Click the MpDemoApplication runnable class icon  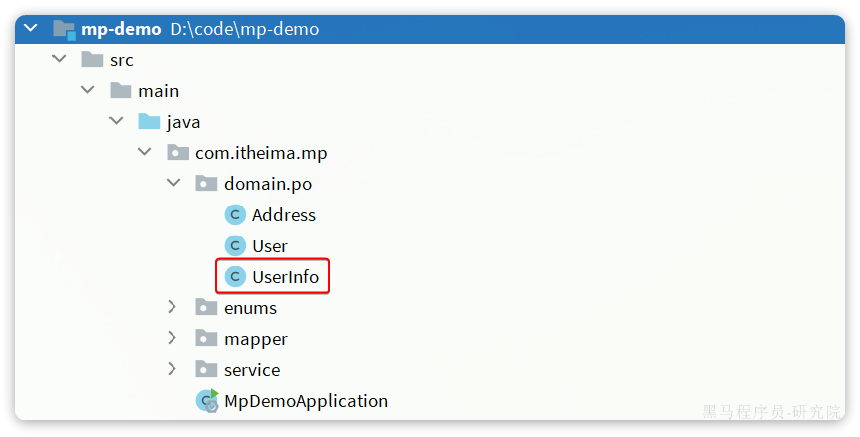[208, 401]
